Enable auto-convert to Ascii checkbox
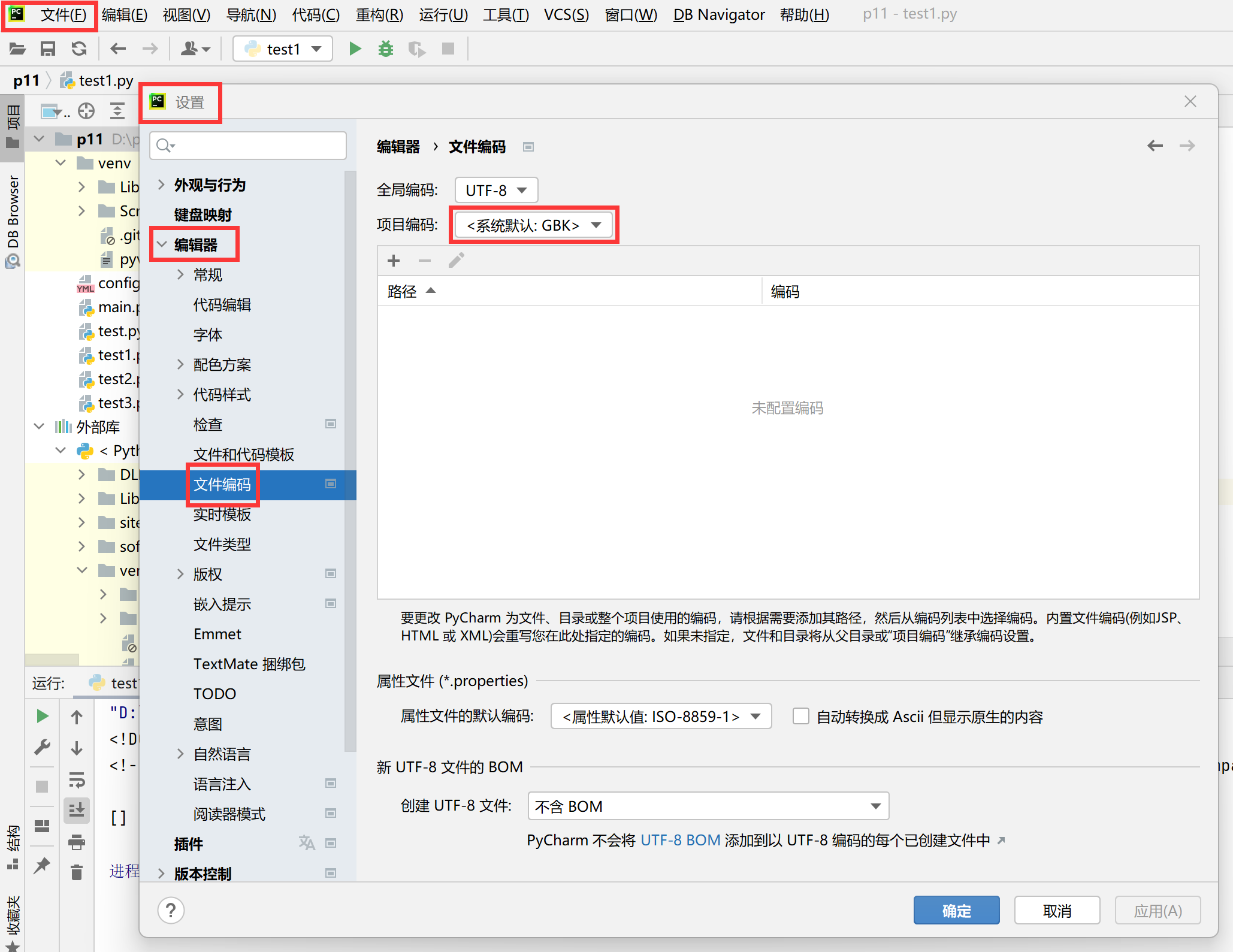 (800, 717)
